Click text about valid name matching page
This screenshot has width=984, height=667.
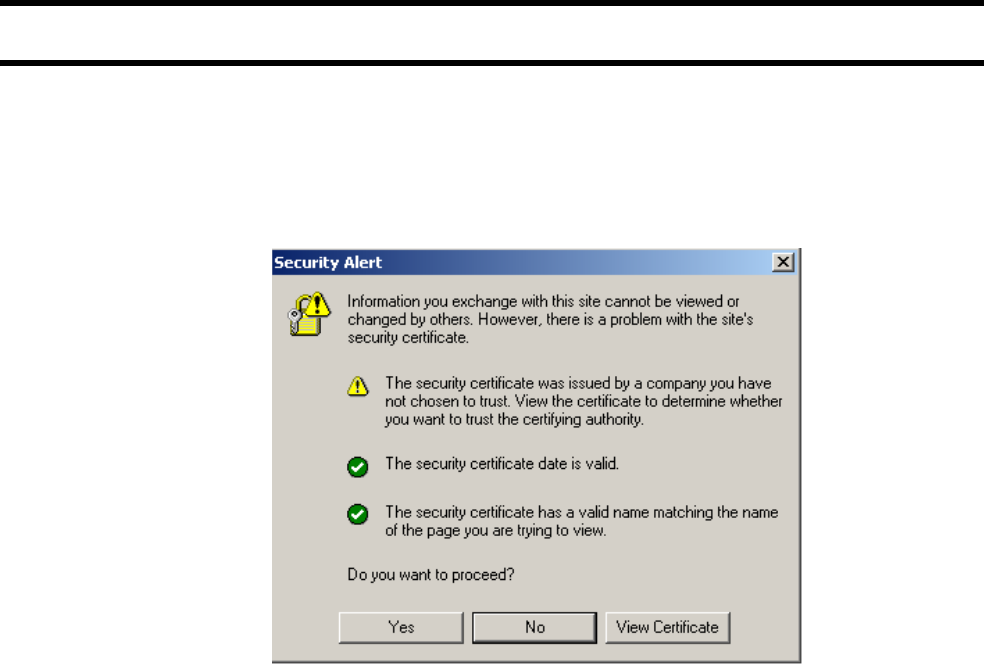[x=582, y=521]
